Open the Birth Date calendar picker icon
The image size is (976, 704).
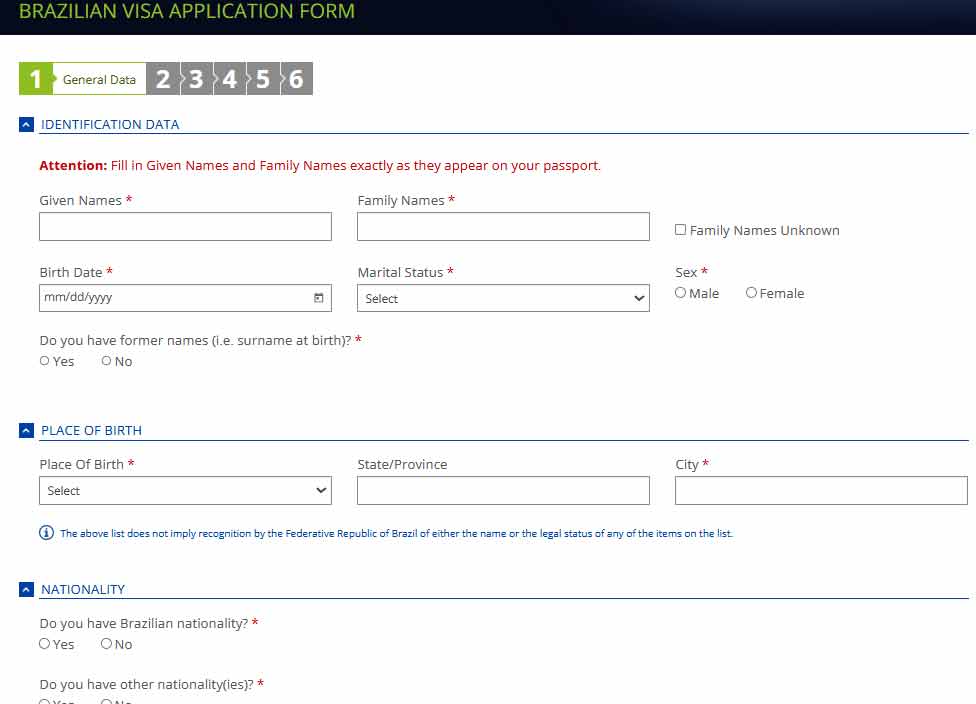pyautogui.click(x=319, y=298)
